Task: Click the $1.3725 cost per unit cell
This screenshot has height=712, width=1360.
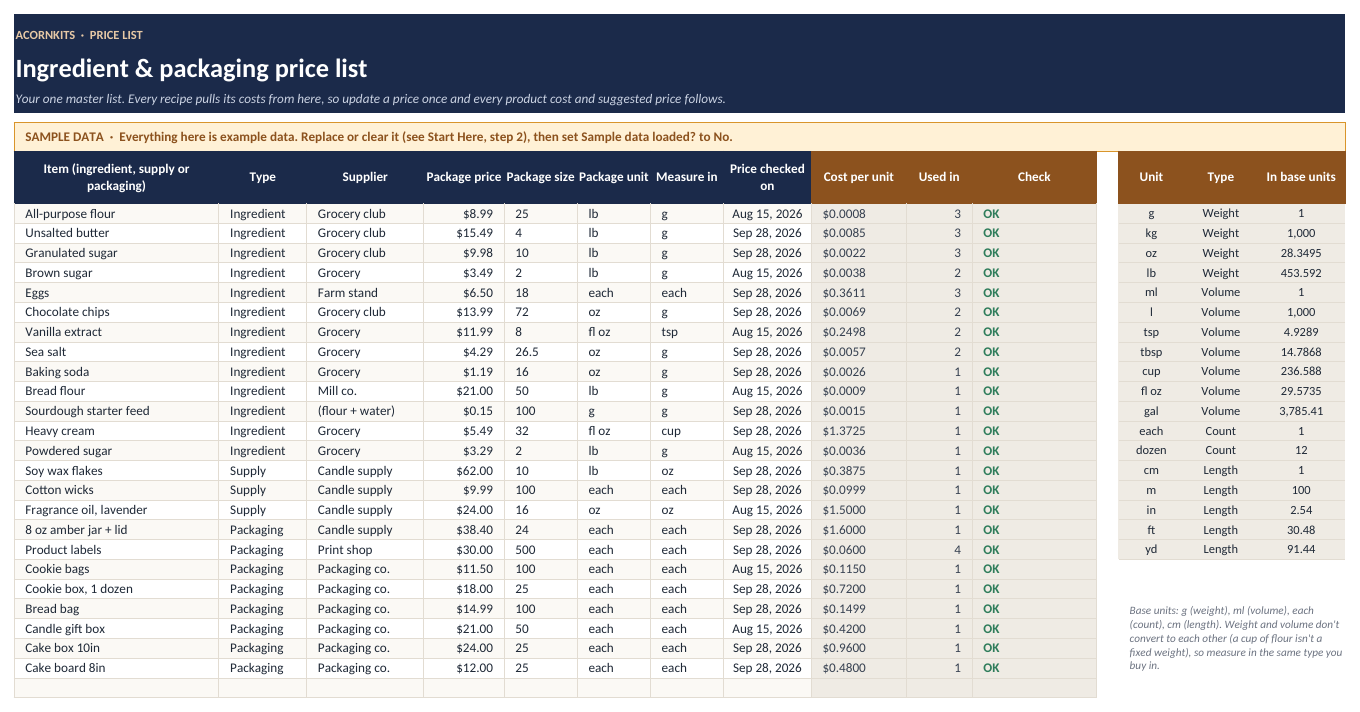Action: tap(859, 431)
